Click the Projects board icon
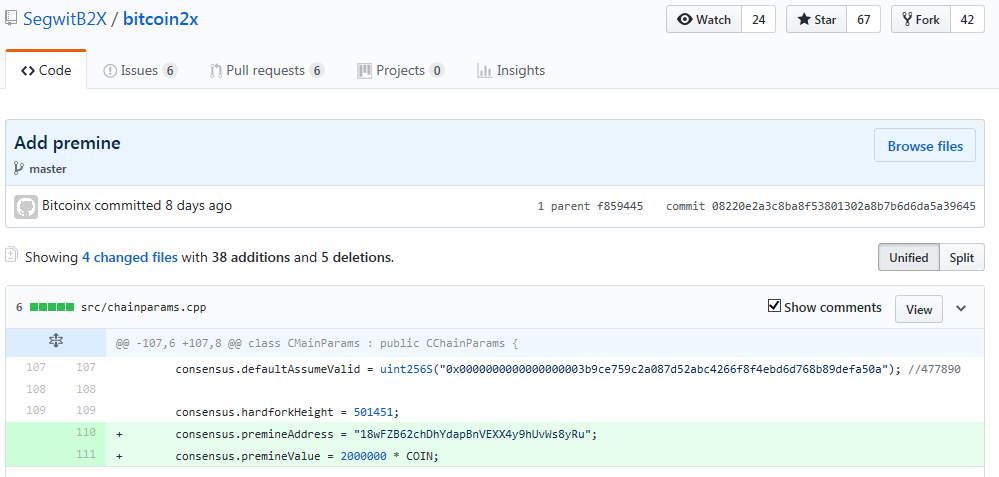The width and height of the screenshot is (999, 477). (x=364, y=71)
